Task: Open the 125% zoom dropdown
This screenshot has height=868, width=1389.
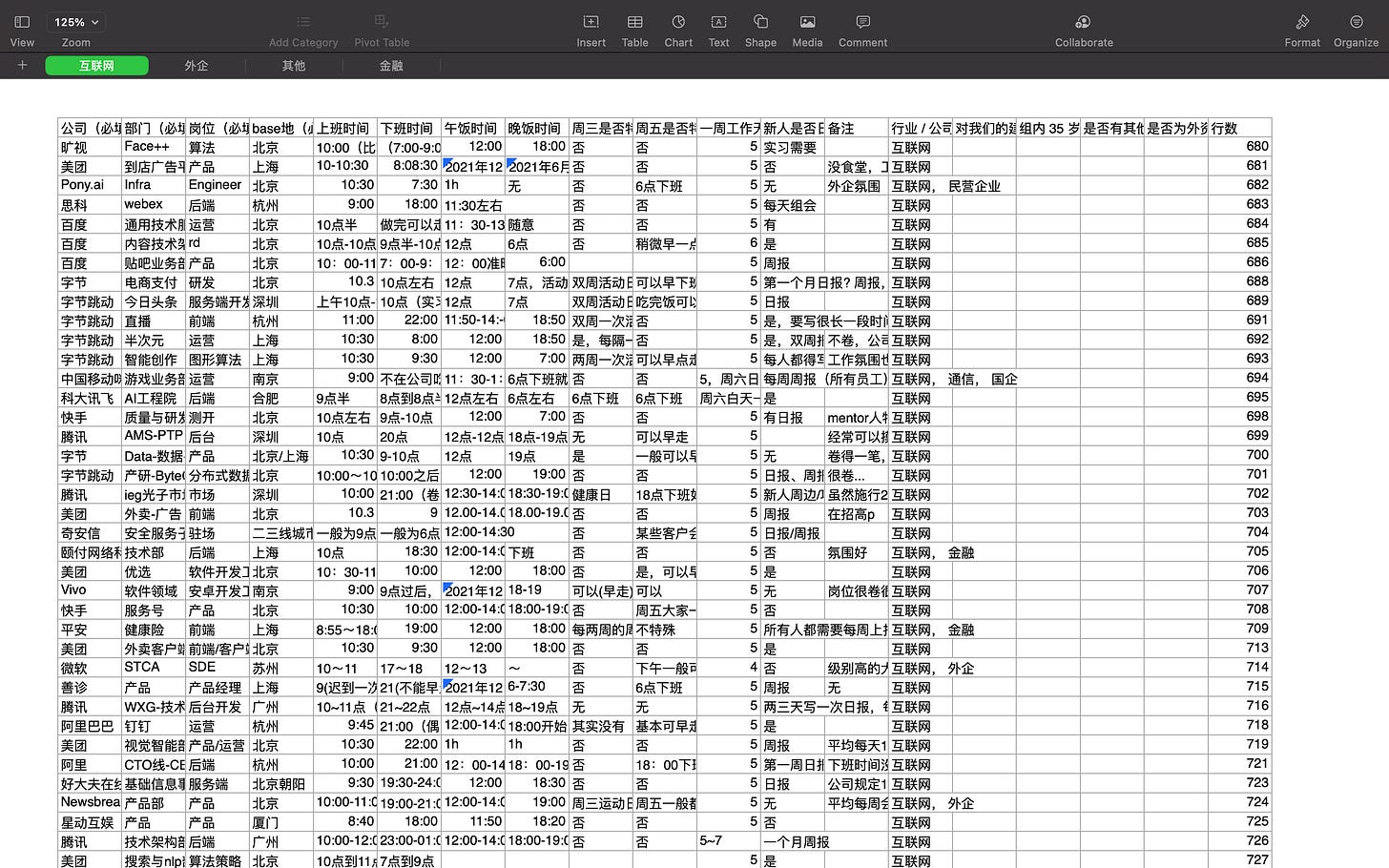Action: [x=76, y=22]
